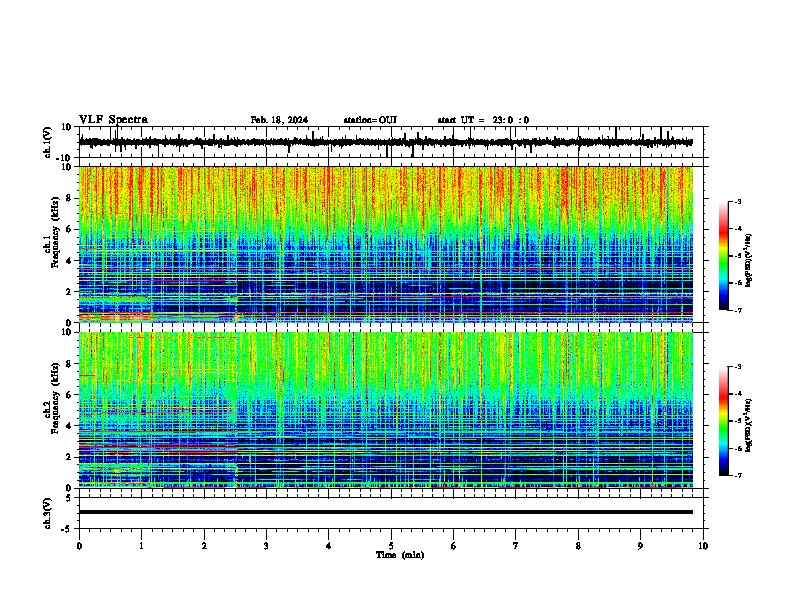Click the "-3" label atop ch.1 color bar
This screenshot has height=612, width=792.
737,201
